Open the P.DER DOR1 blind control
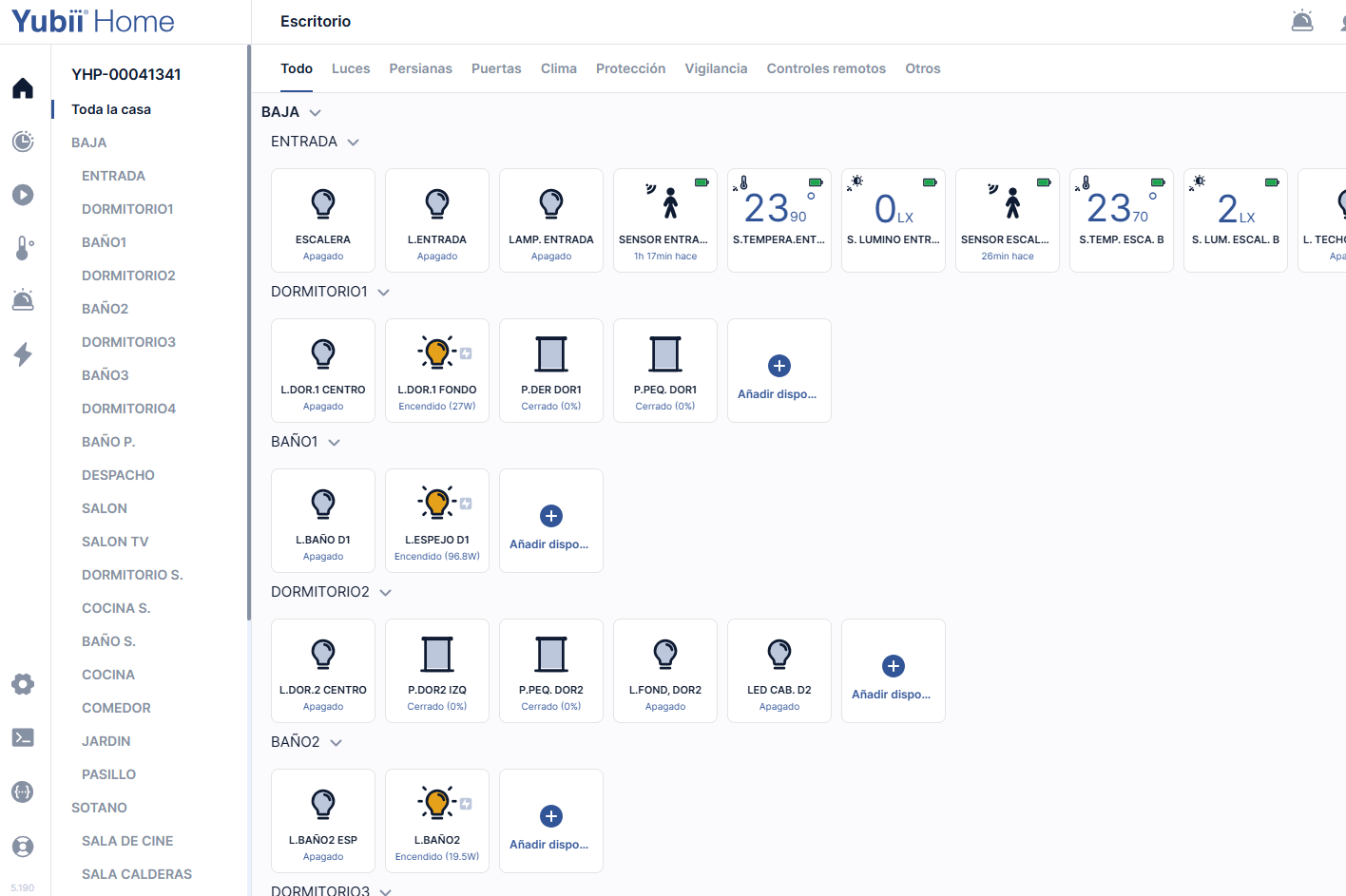Image resolution: width=1346 pixels, height=896 pixels. pyautogui.click(x=551, y=371)
